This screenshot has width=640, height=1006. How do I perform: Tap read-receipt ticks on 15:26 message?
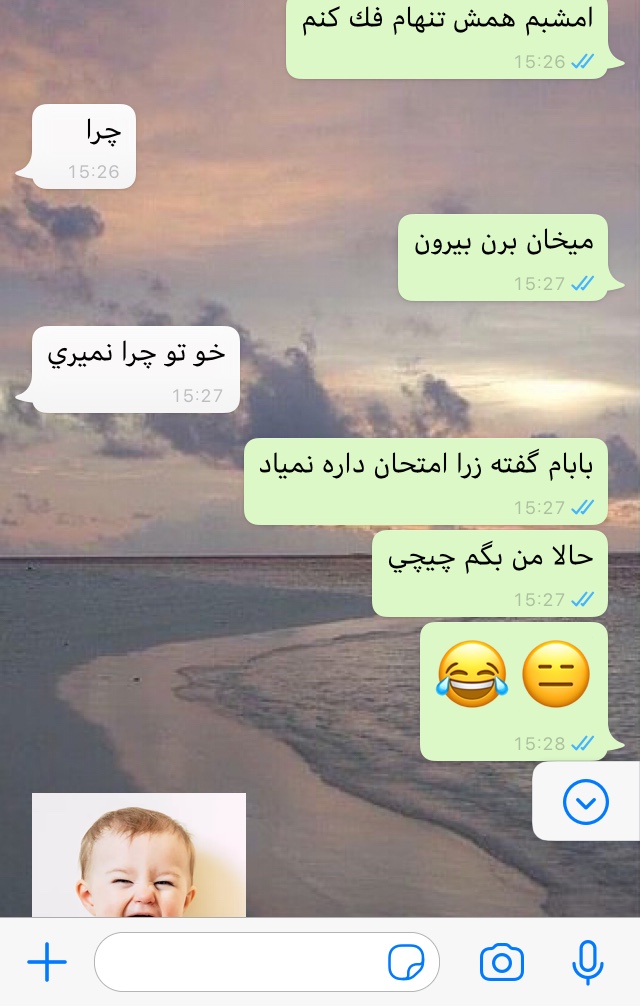click(582, 61)
